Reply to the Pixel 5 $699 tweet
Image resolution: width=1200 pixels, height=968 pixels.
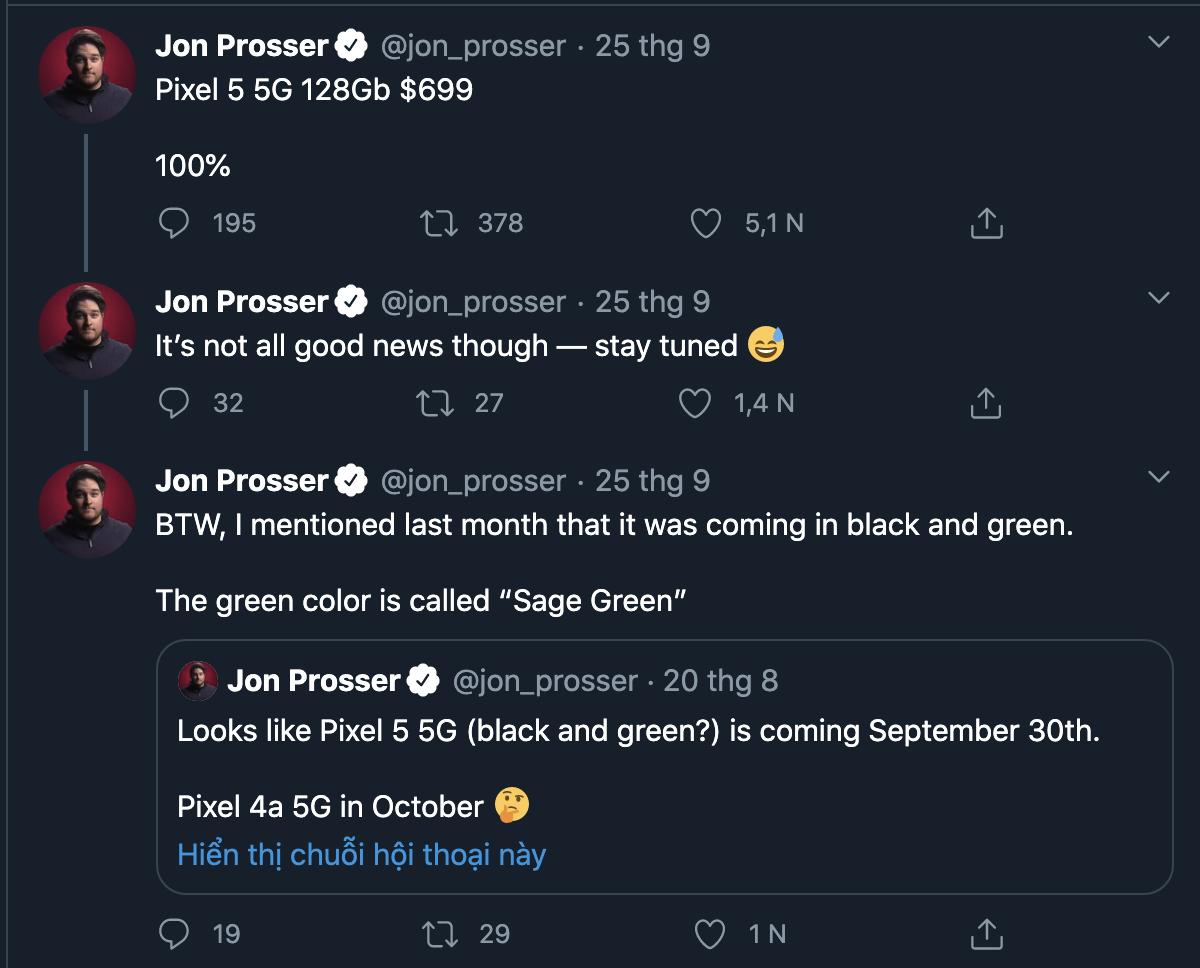(175, 223)
